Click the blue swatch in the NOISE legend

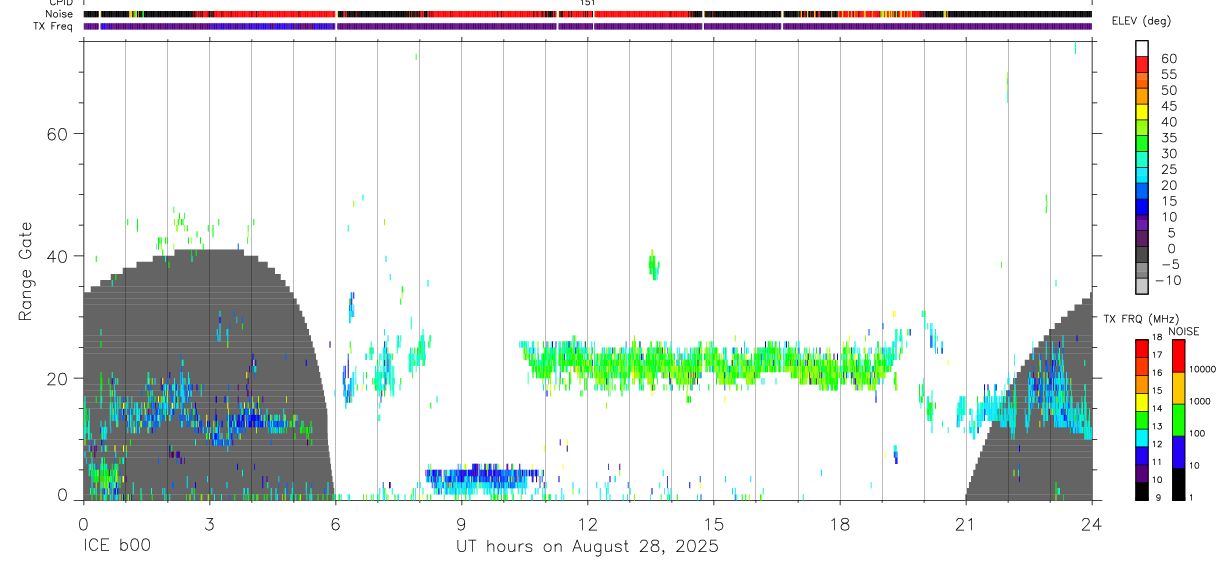pyautogui.click(x=1177, y=451)
